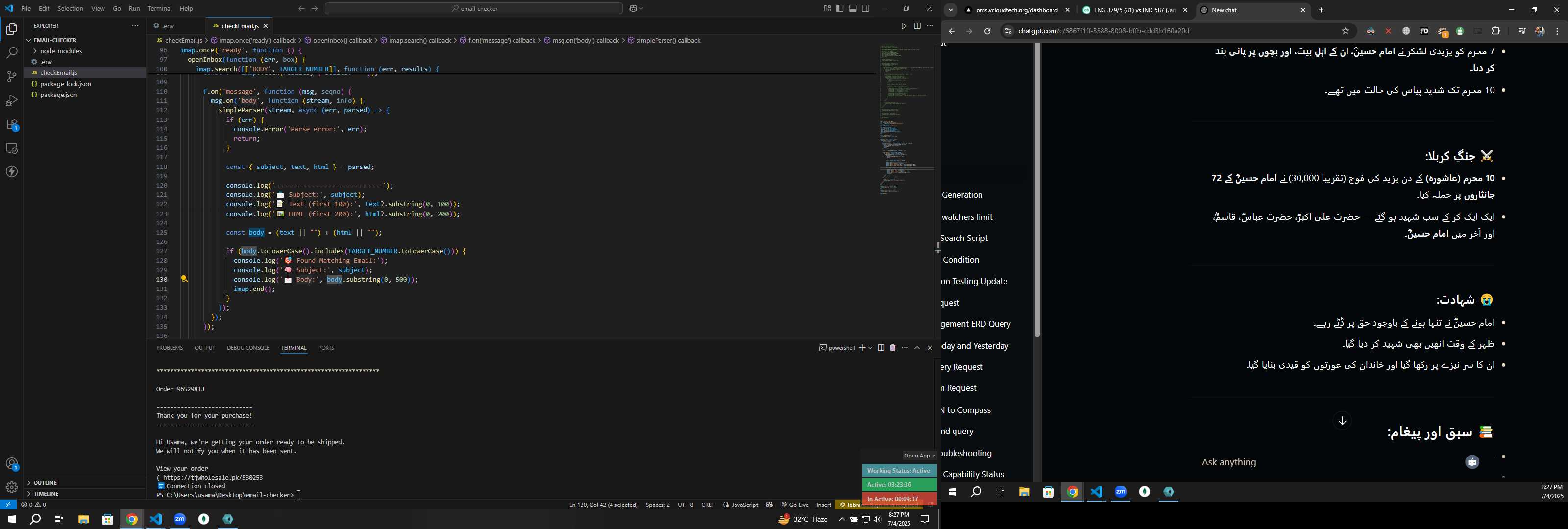Switch to ENG vs IND Chrome tab
The width and height of the screenshot is (1568, 529).
pyautogui.click(x=1135, y=10)
